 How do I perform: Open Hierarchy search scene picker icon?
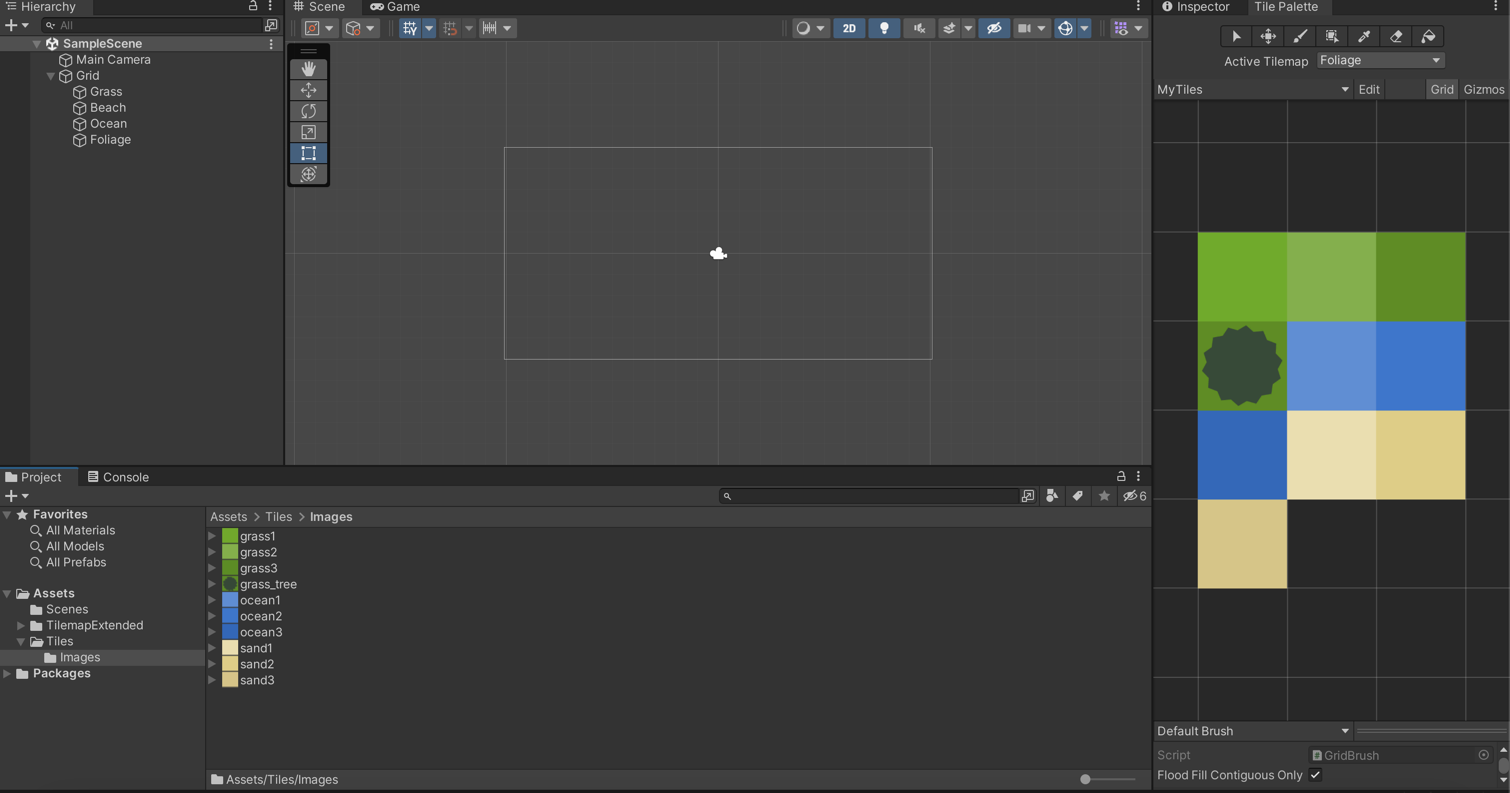click(270, 25)
